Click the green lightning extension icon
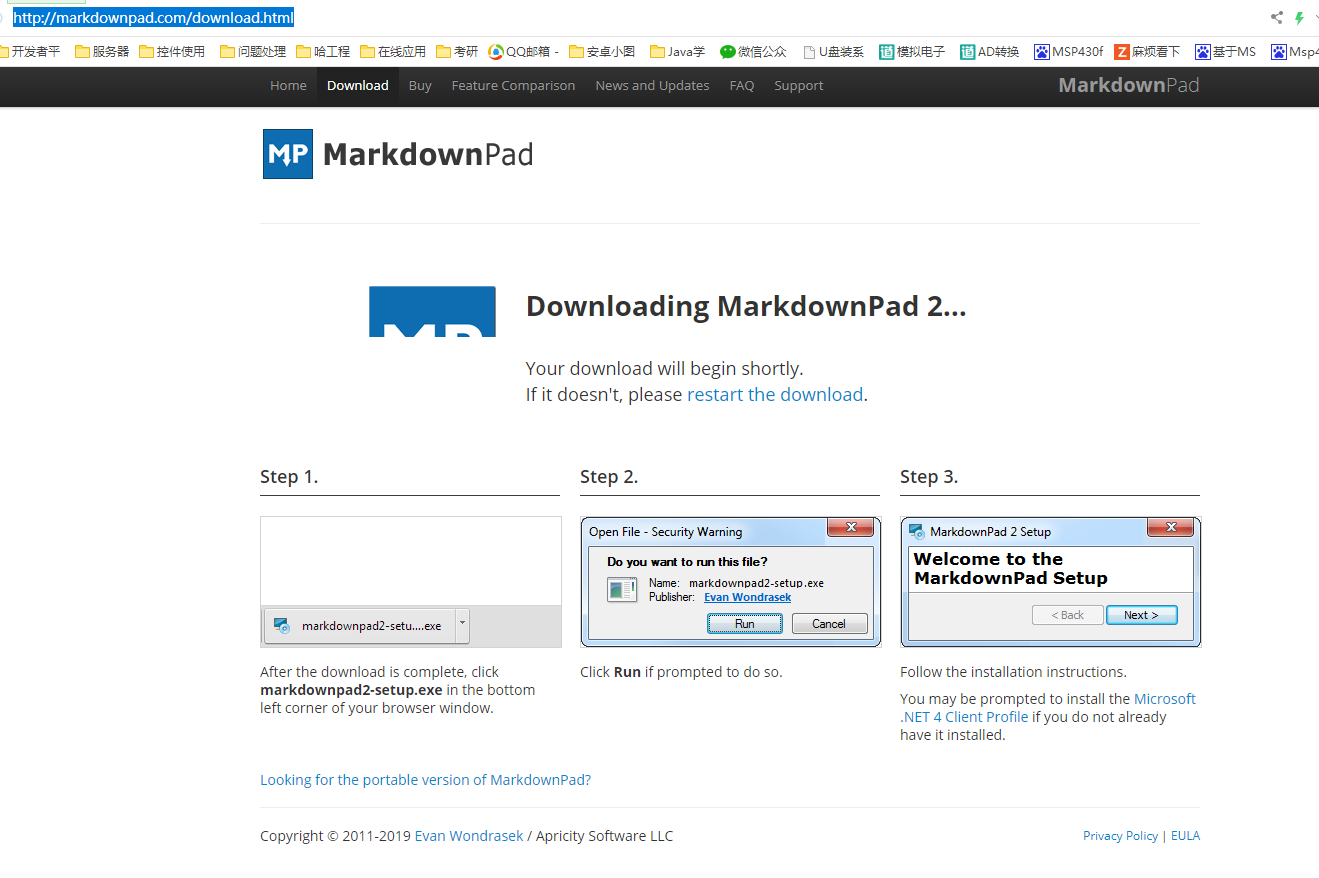 click(1297, 17)
